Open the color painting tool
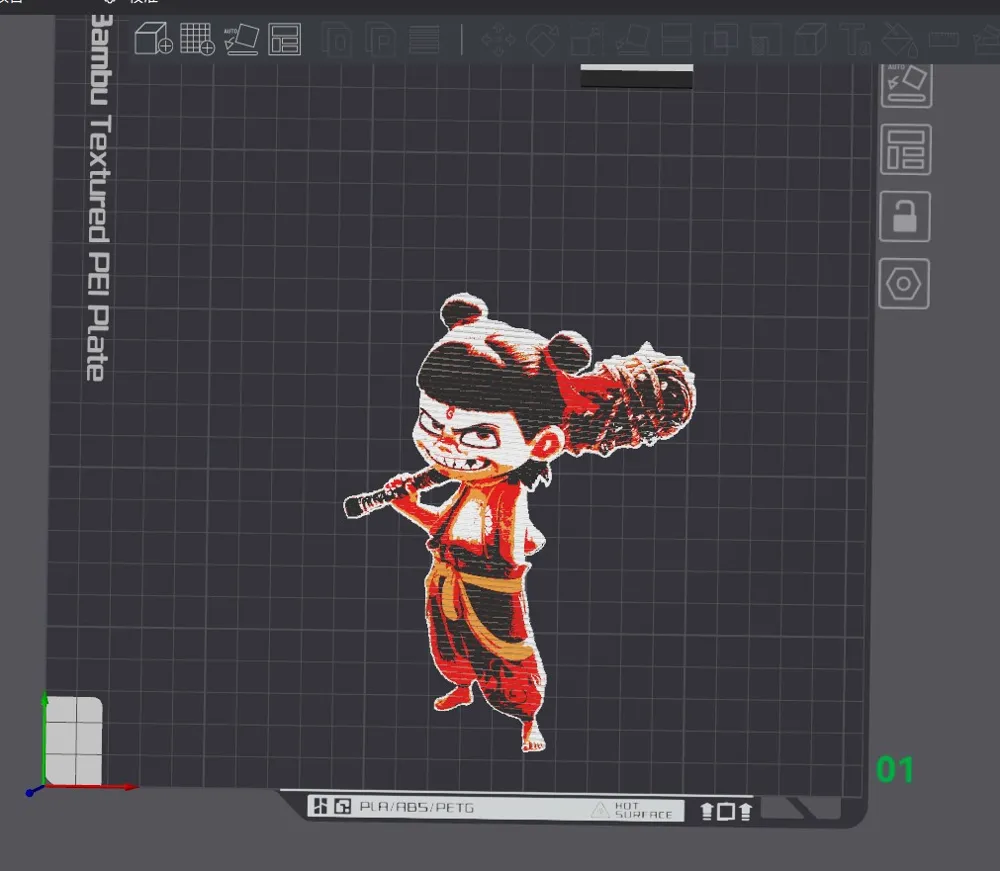 (898, 38)
